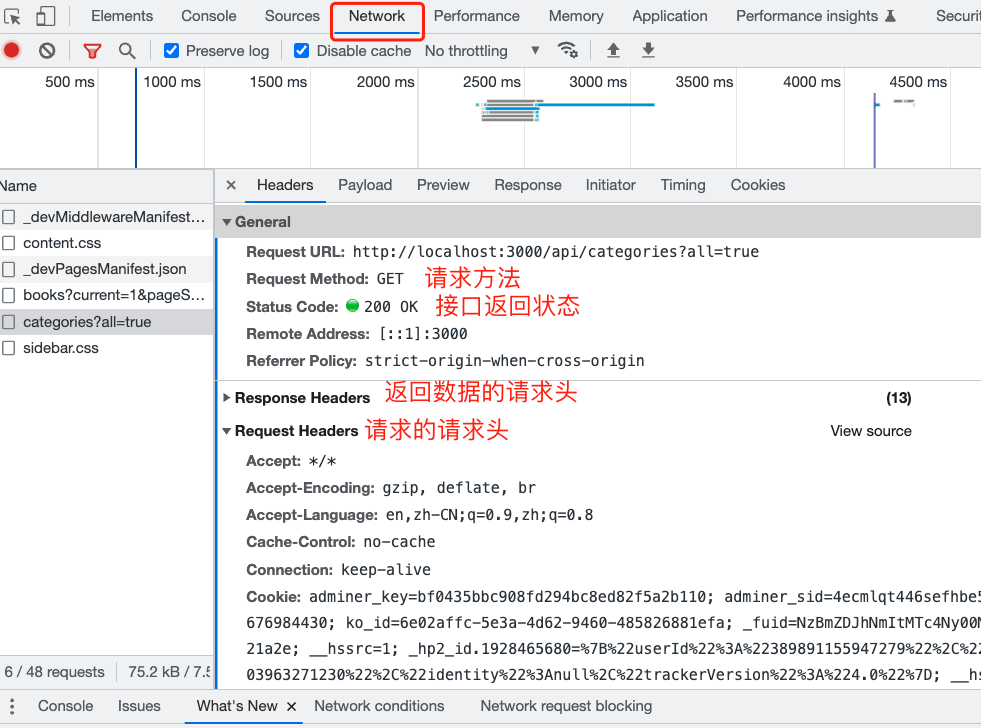This screenshot has height=728, width=981.
Task: Toggle the device toolbar icon
Action: [x=45, y=16]
